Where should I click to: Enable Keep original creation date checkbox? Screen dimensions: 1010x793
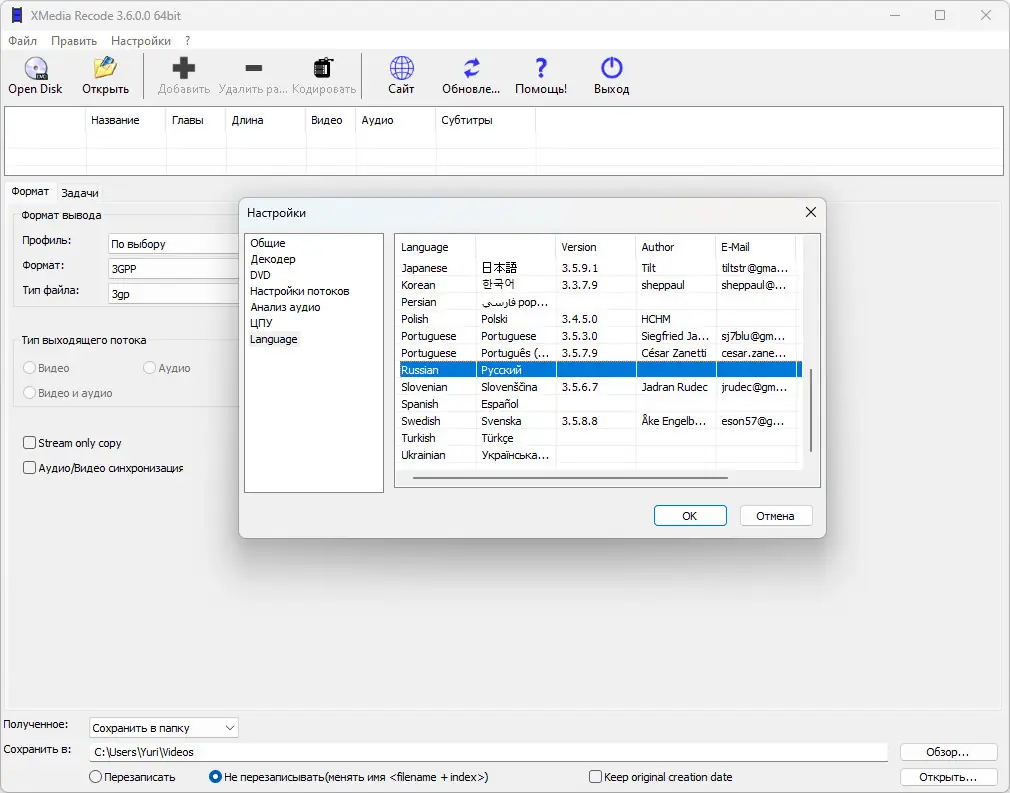coord(595,777)
